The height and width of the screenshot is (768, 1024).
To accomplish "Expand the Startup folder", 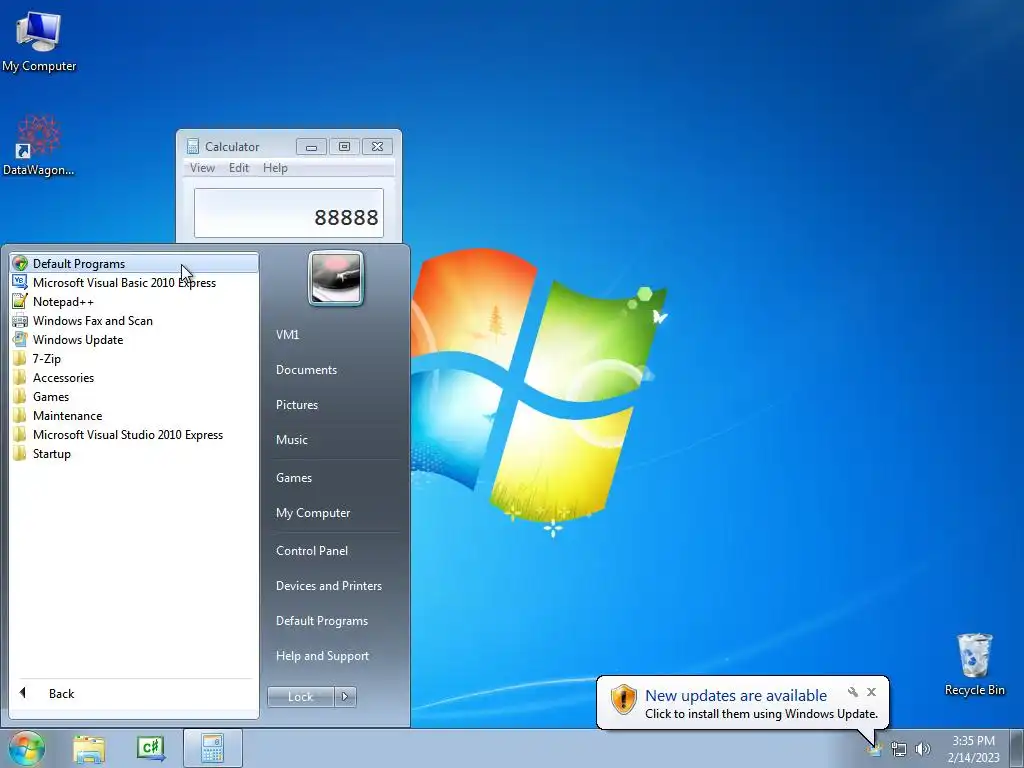I will click(x=134, y=454).
